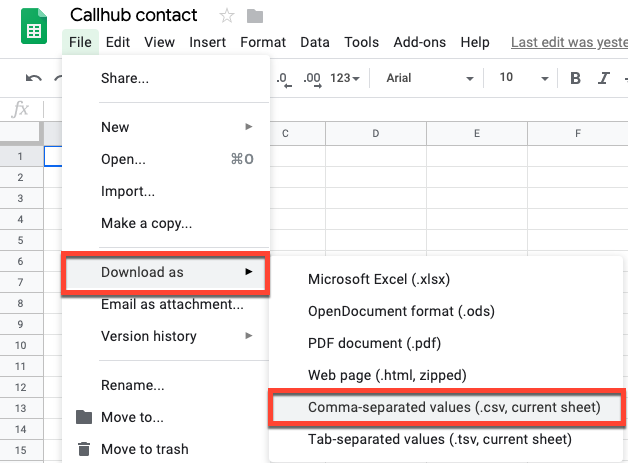Click the undo arrow in toolbar
The height and width of the screenshot is (463, 629).
(34, 78)
